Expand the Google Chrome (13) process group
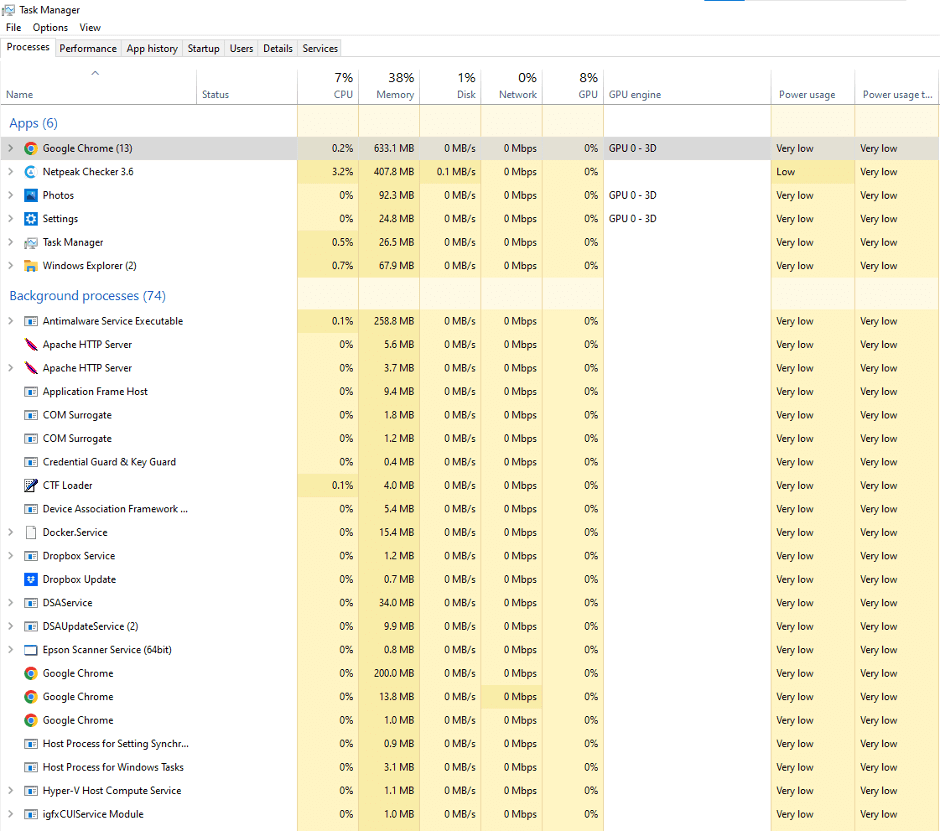The width and height of the screenshot is (941, 831). point(10,148)
